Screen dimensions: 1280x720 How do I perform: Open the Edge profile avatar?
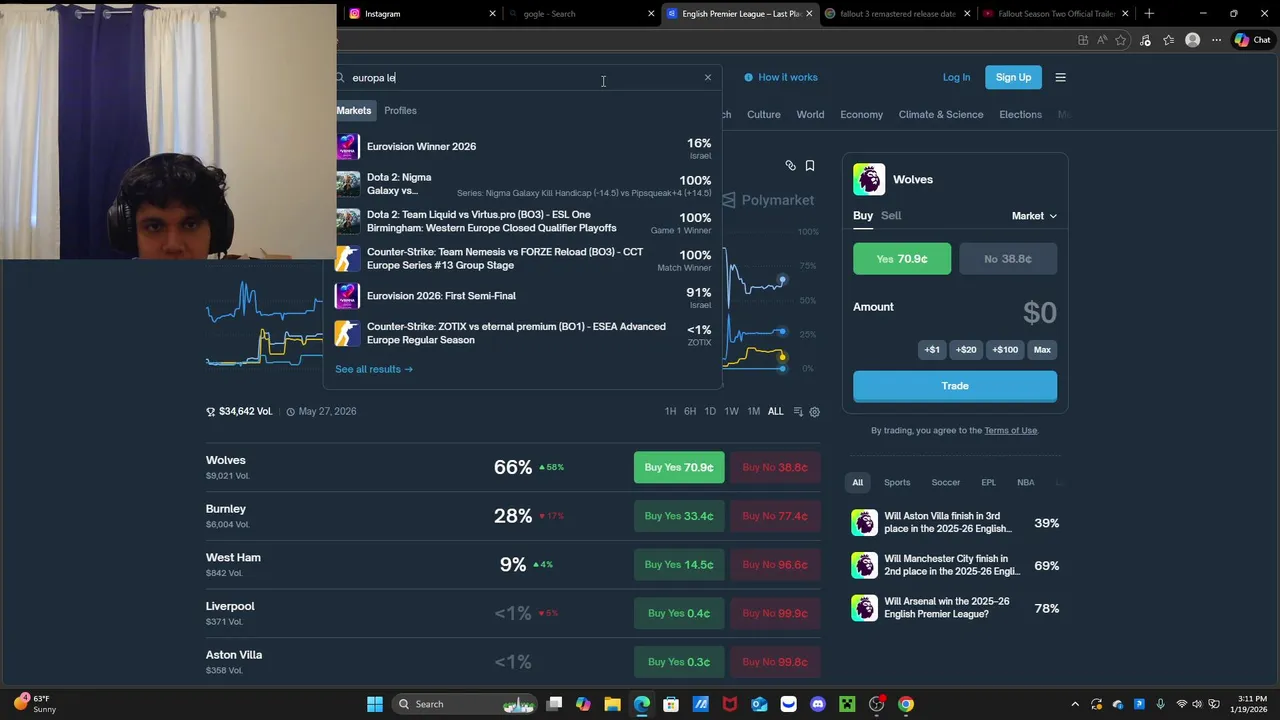pos(1192,40)
